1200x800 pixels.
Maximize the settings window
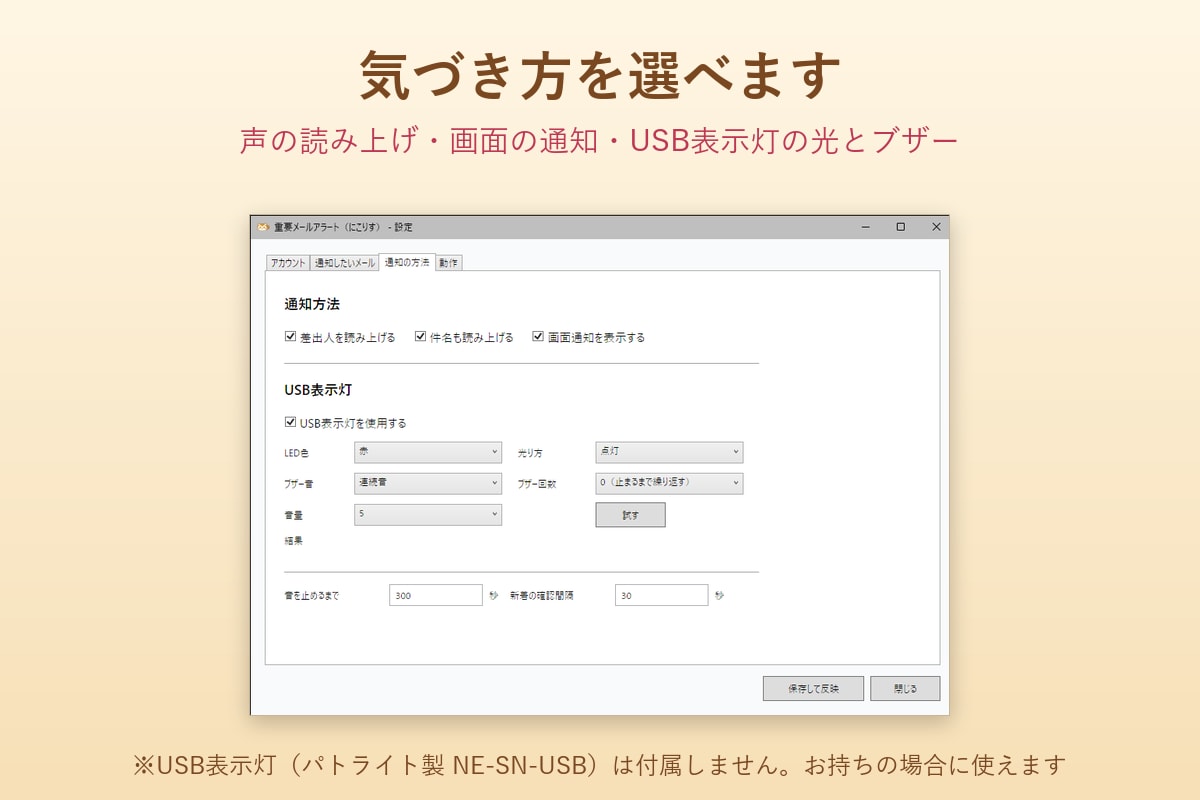900,227
